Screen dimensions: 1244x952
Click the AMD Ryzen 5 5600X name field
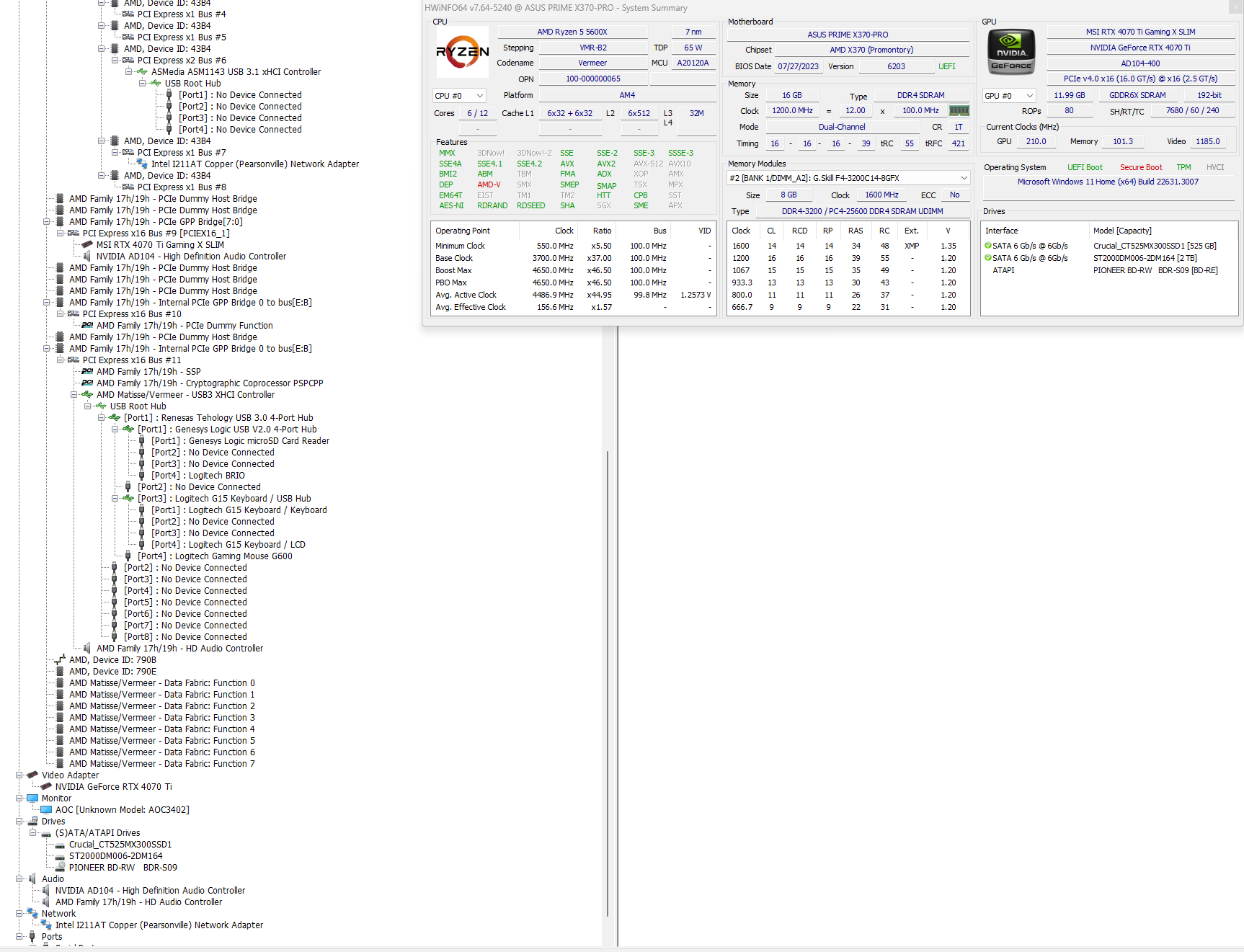click(572, 32)
